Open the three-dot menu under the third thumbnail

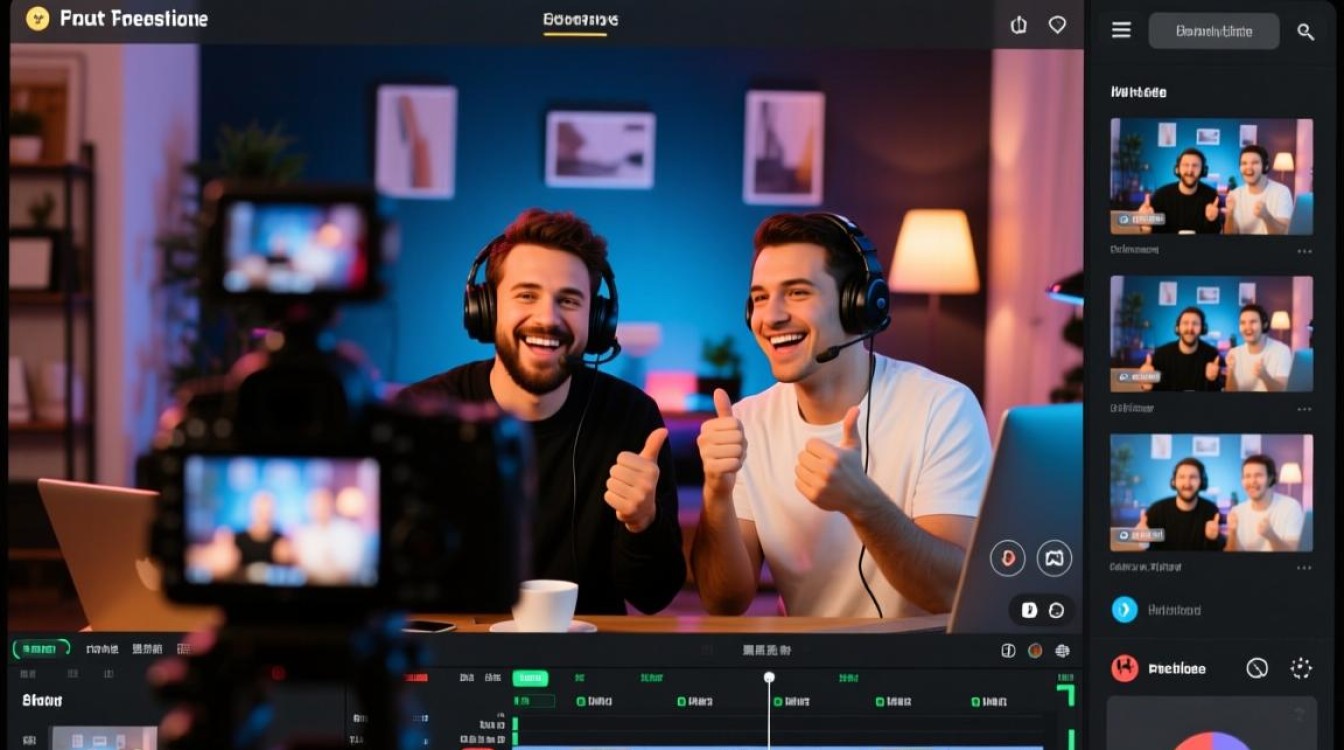pos(1304,568)
